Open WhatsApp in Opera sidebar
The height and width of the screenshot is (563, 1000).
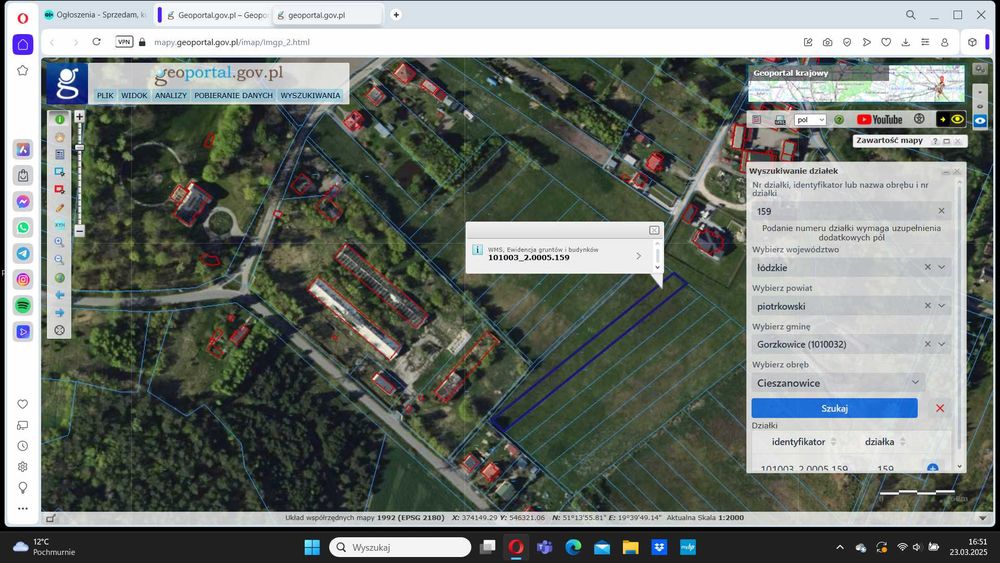(x=23, y=227)
